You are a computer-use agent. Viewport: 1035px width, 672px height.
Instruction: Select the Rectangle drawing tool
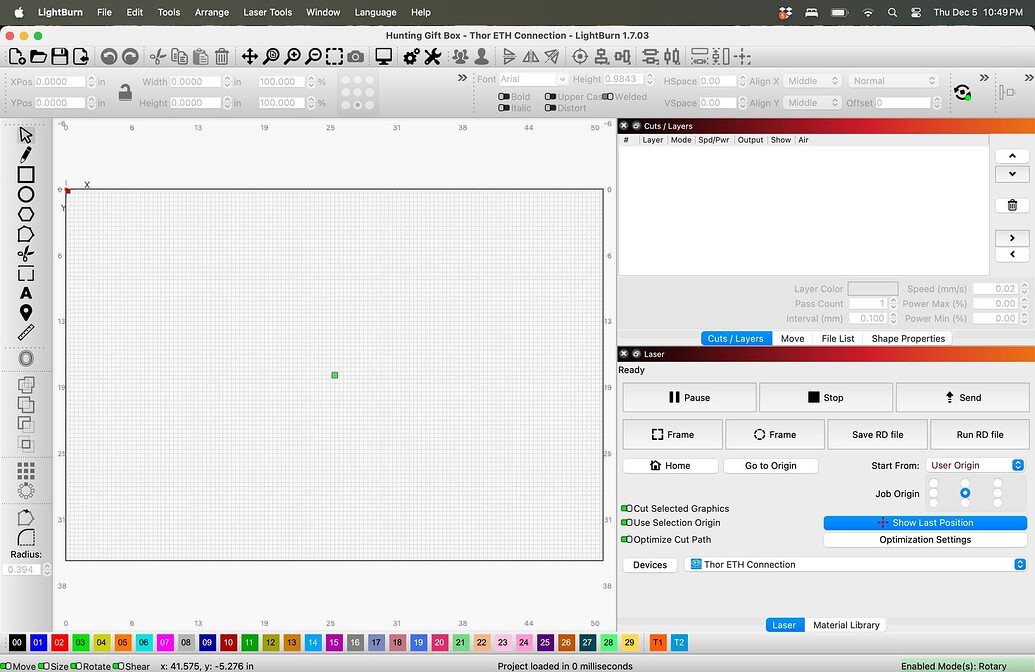click(28, 173)
